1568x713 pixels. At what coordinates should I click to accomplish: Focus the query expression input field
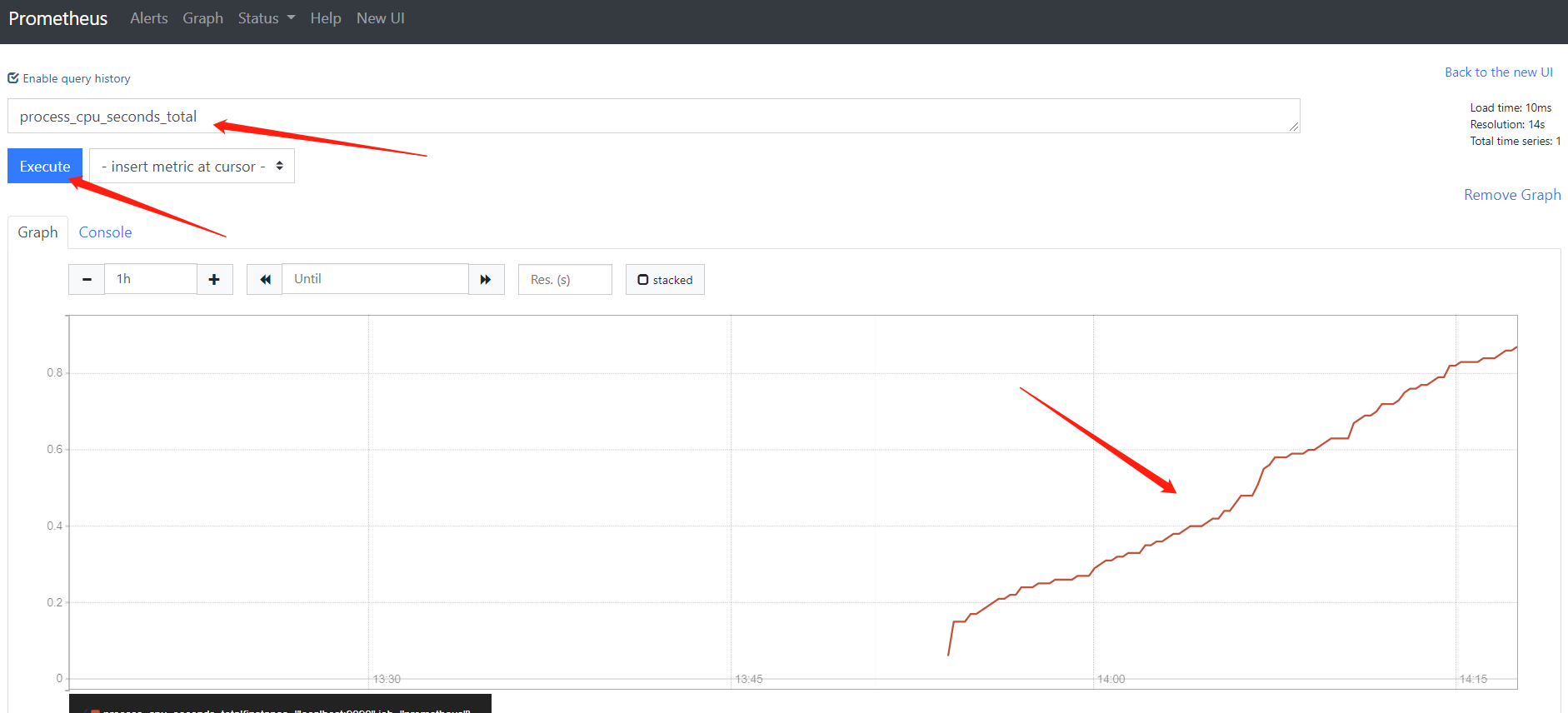click(654, 116)
